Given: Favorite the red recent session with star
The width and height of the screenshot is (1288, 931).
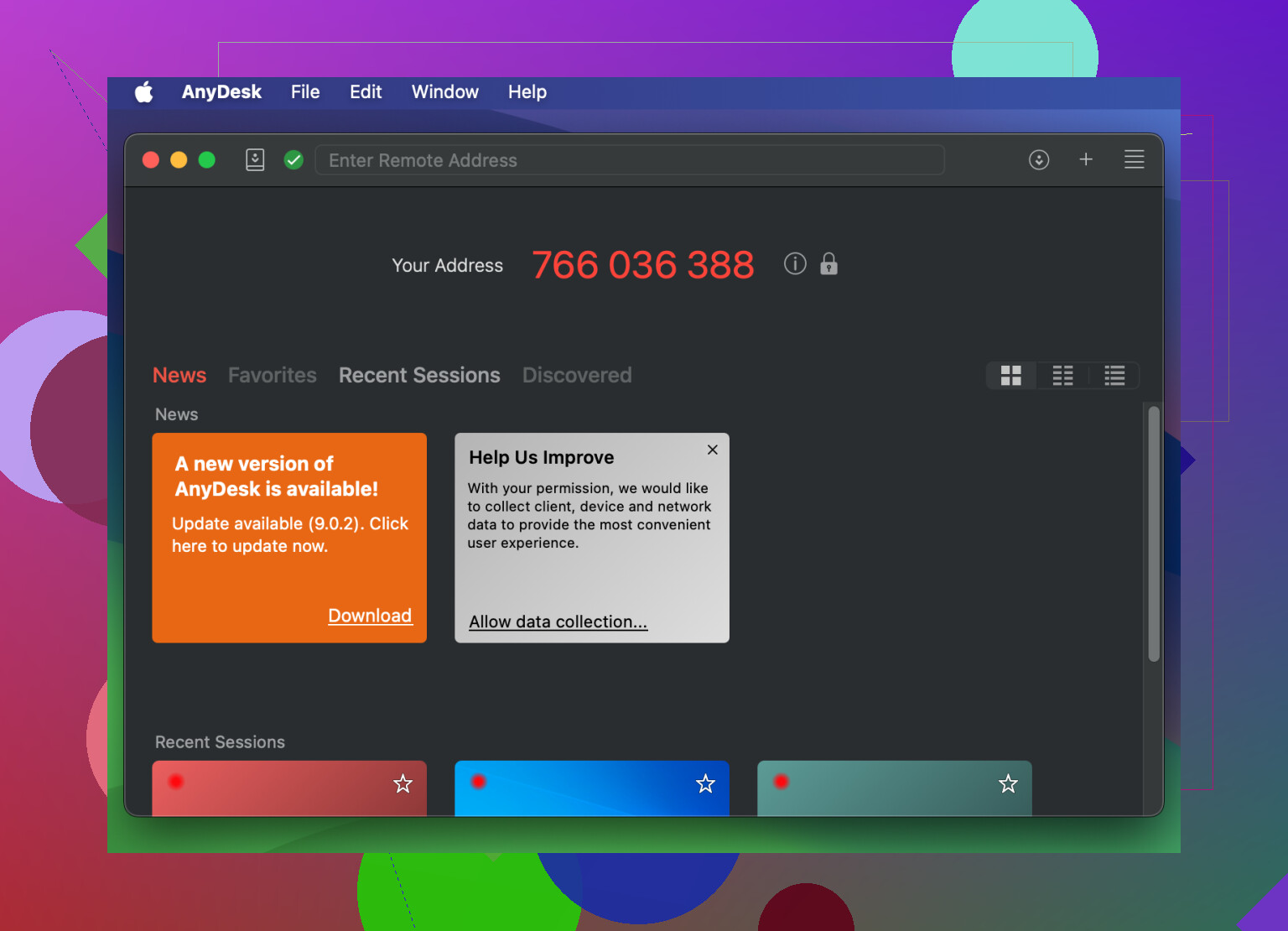Looking at the screenshot, I should click(x=403, y=783).
